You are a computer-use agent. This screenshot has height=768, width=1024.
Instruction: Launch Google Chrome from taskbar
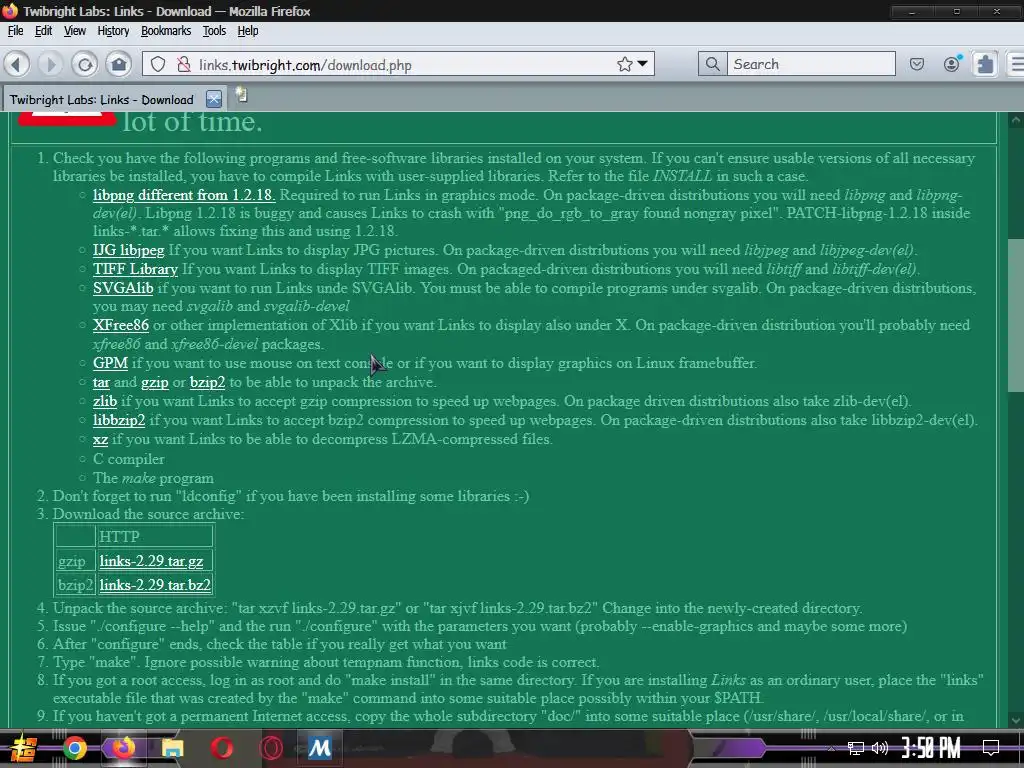click(74, 748)
